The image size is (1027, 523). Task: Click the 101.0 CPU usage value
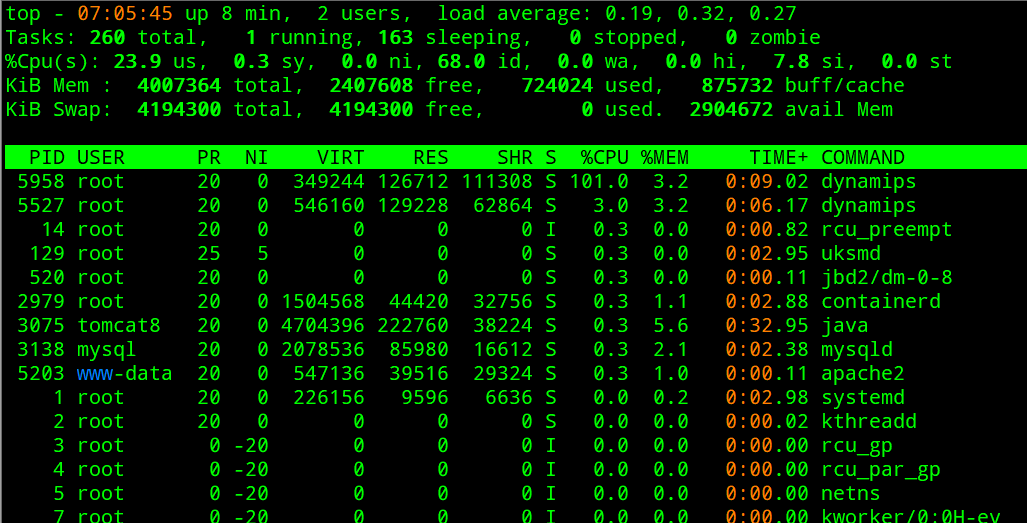click(x=599, y=181)
